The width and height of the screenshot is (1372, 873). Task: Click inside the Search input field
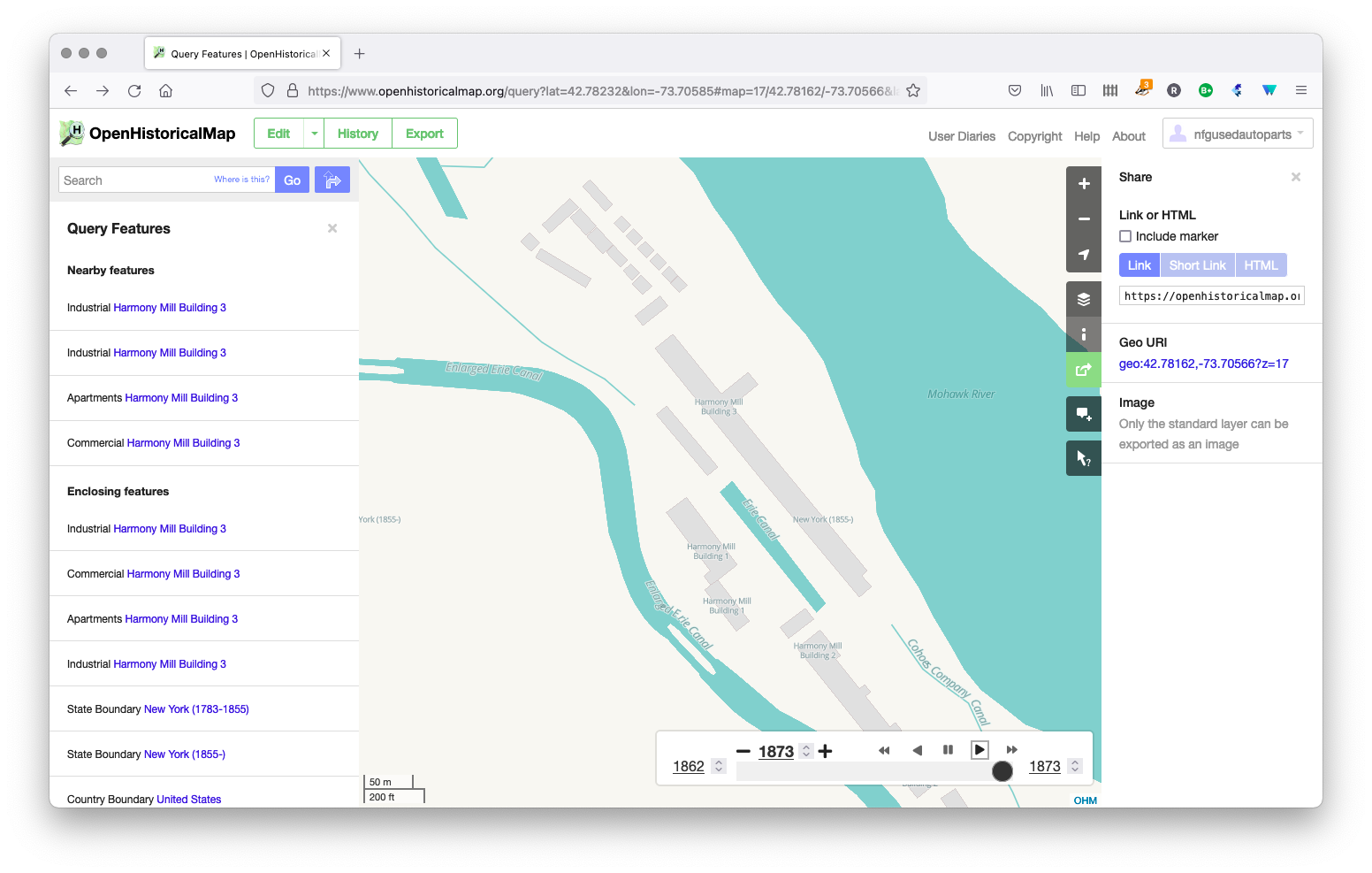click(x=133, y=180)
